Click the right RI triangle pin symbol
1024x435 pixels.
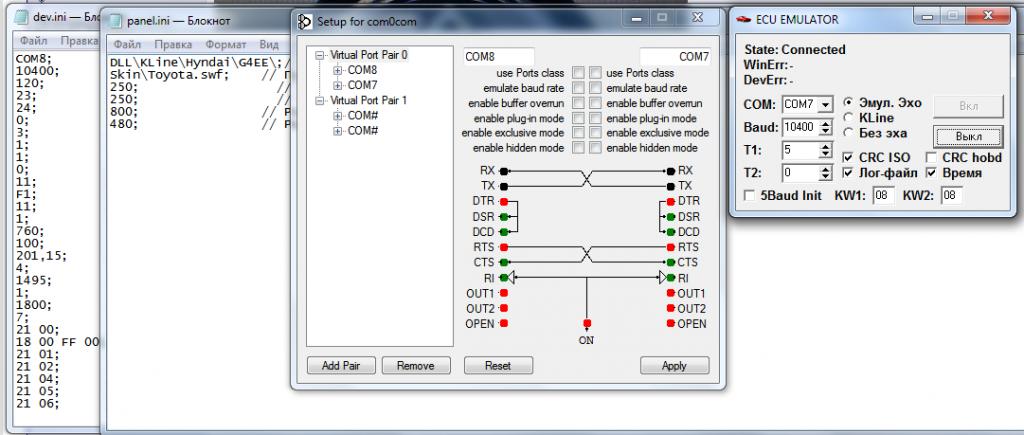click(x=662, y=277)
